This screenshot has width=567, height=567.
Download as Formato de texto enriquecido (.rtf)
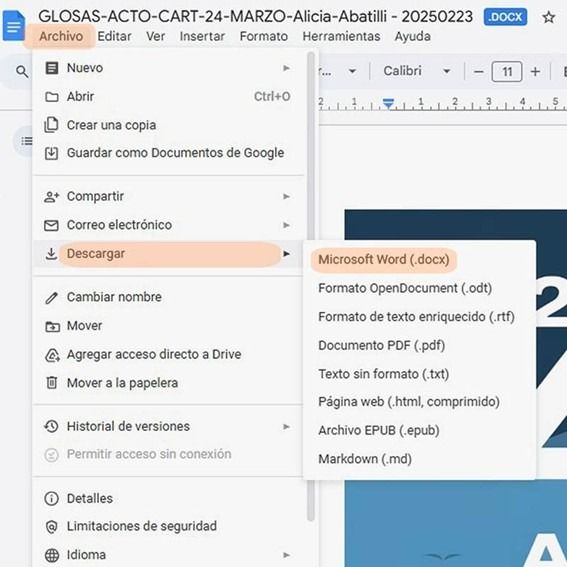point(419,317)
